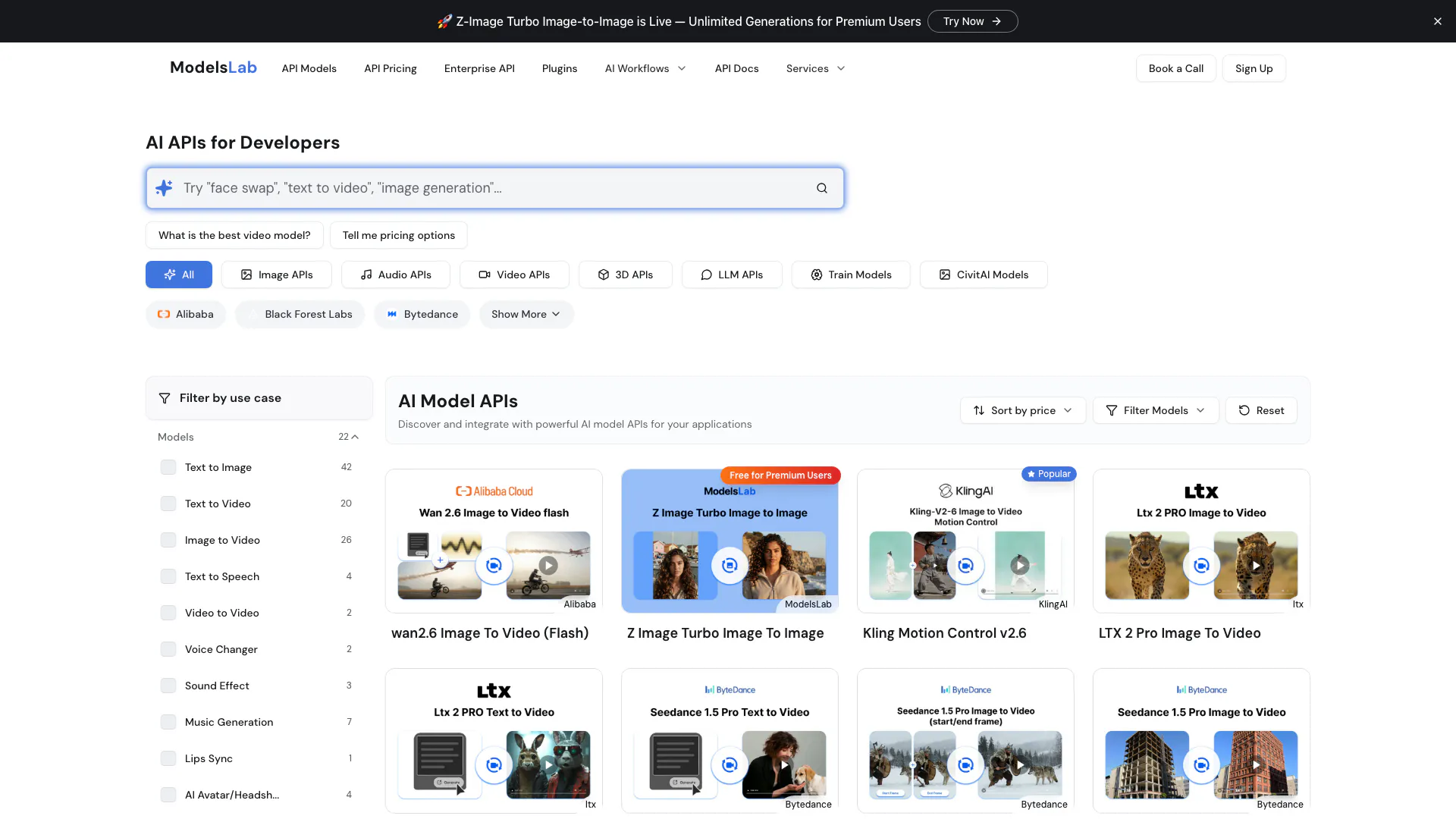Open the Sort by price dropdown
This screenshot has width=1456, height=819.
pyautogui.click(x=1022, y=410)
